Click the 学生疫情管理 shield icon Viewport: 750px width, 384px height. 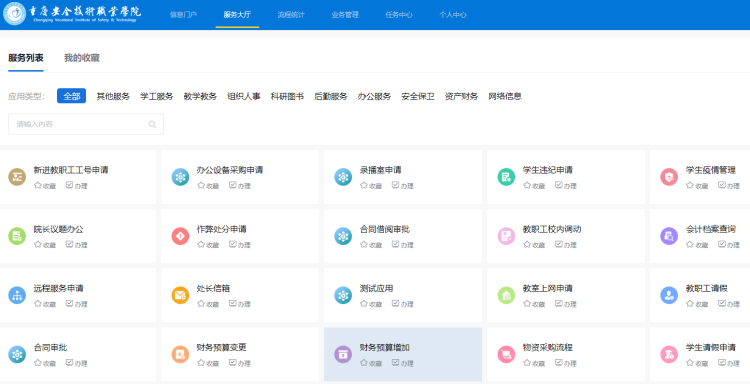(x=669, y=177)
